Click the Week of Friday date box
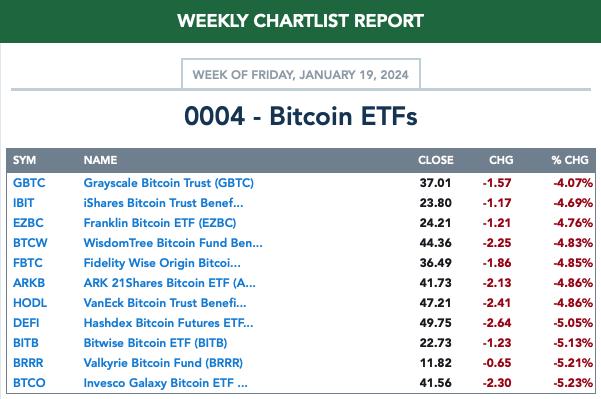 coord(301,74)
